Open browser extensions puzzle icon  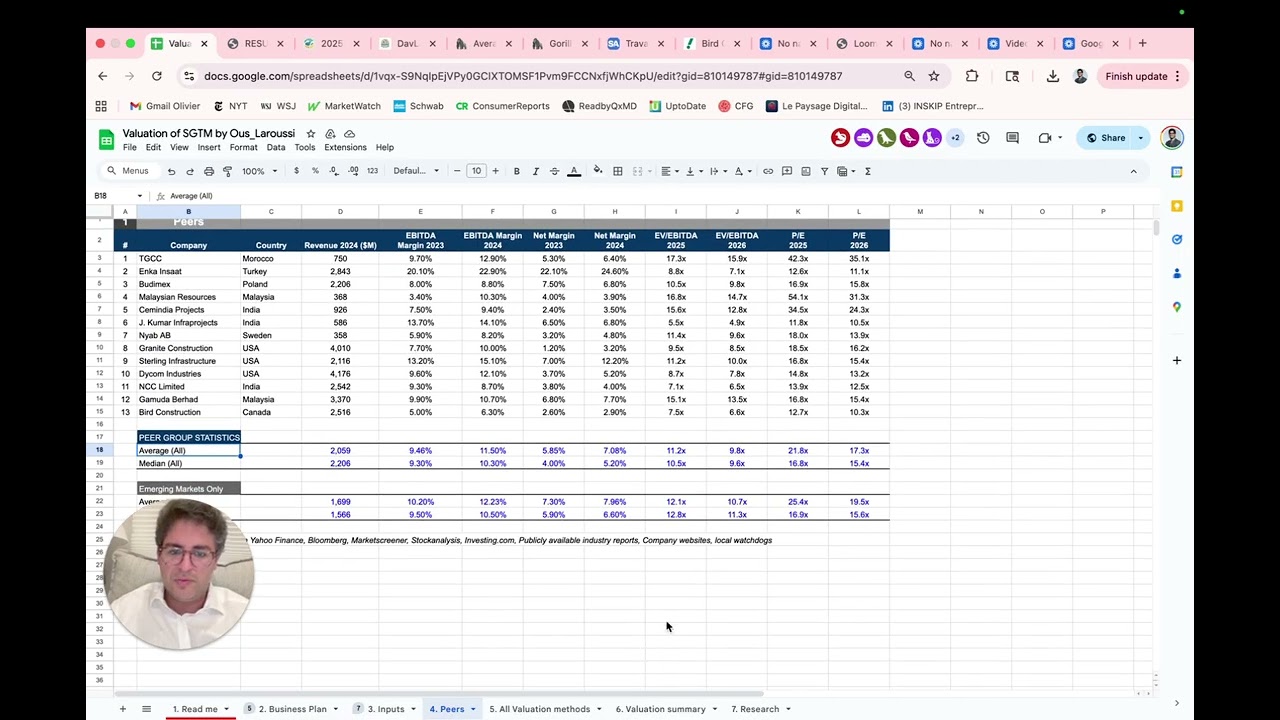972,76
